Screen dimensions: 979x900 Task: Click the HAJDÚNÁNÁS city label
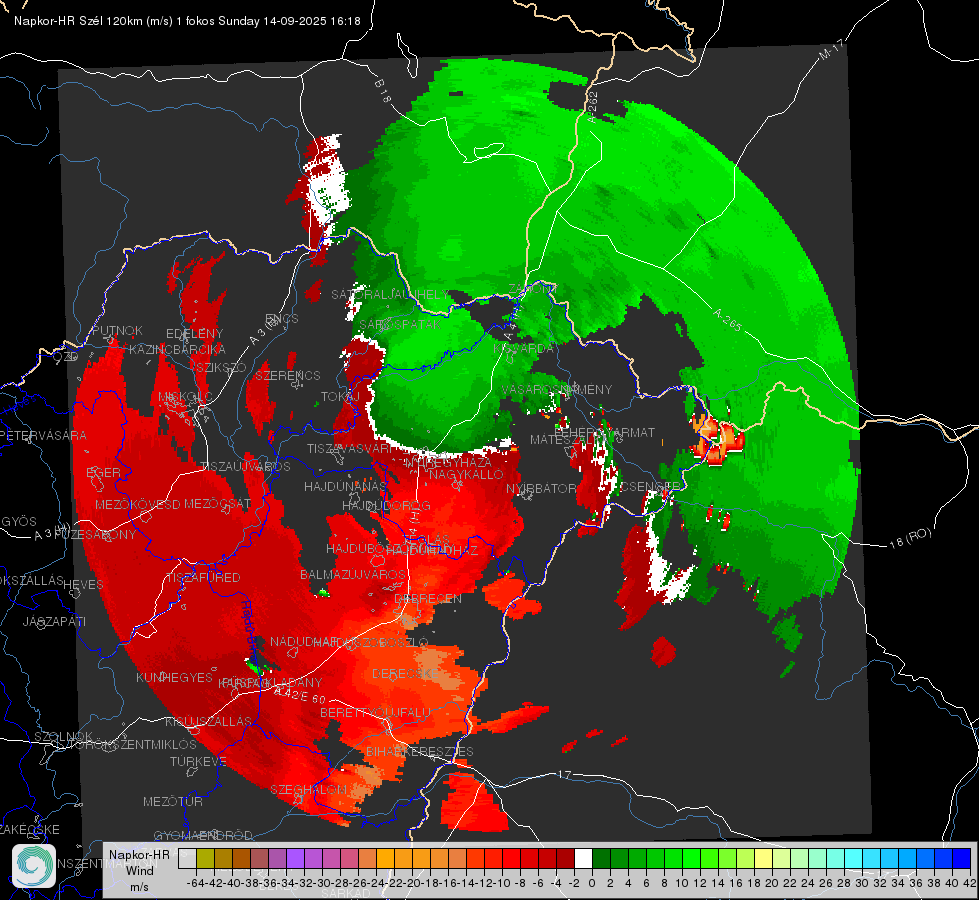[x=345, y=487]
